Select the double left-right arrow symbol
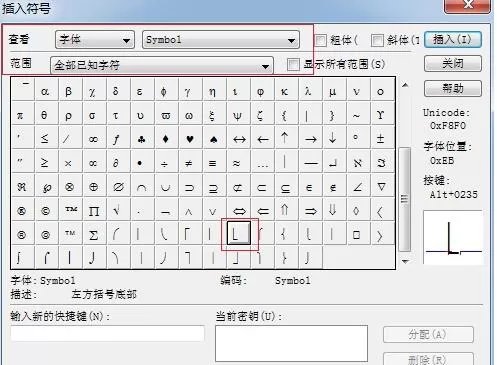 pyautogui.click(x=238, y=210)
